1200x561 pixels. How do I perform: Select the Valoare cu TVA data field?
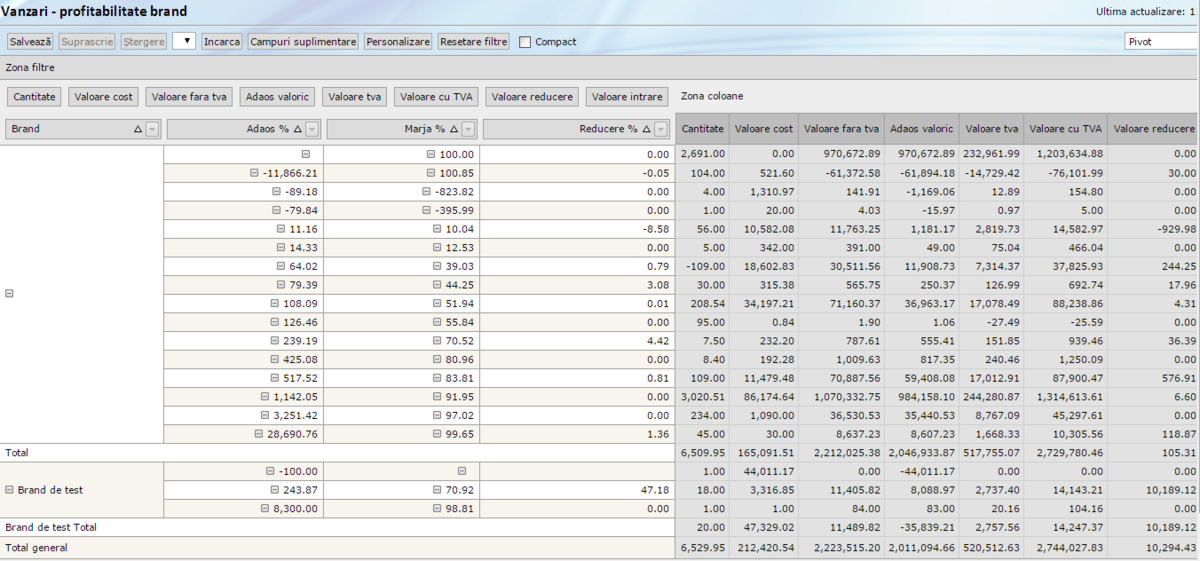tap(436, 97)
